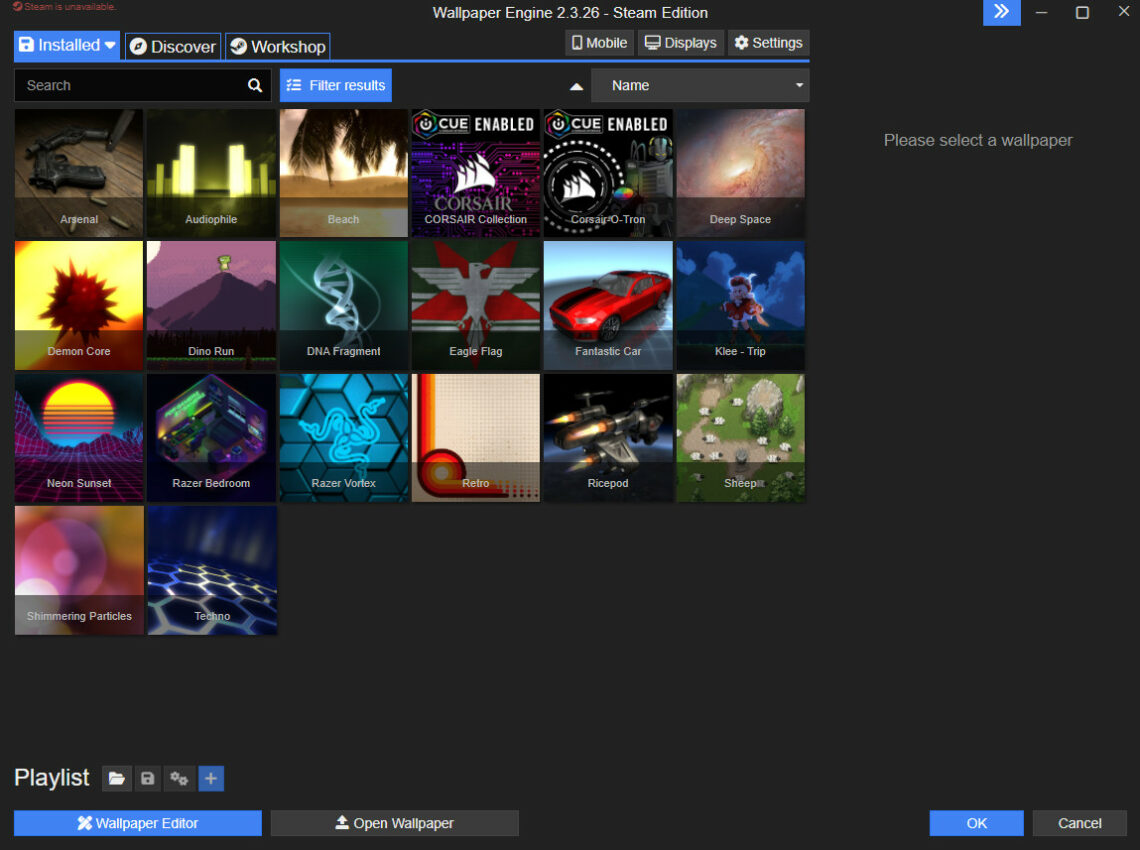1140x850 pixels.
Task: Confirm with the OK button
Action: click(x=976, y=823)
